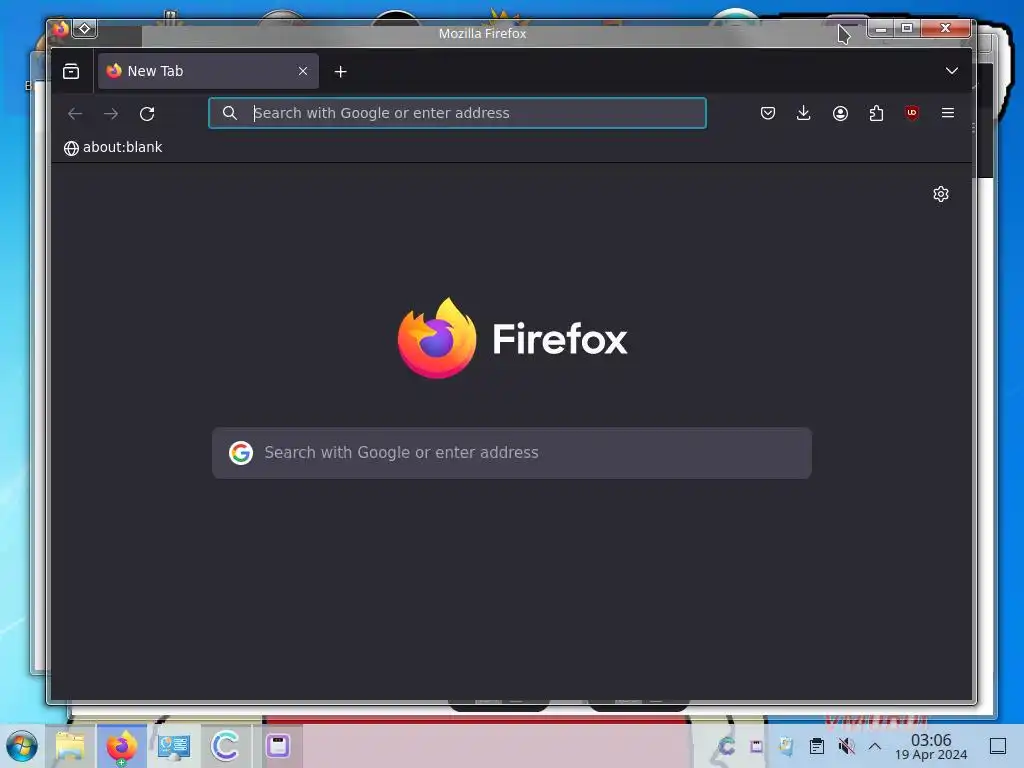This screenshot has height=768, width=1024.
Task: Personalize new tab with gear icon
Action: click(x=940, y=194)
